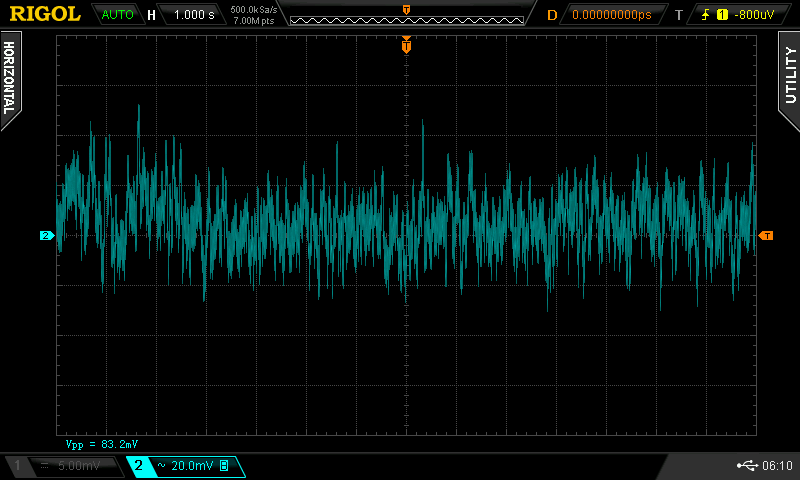
Task: Click the orange trigger marker in memory bar
Action: pos(407,10)
